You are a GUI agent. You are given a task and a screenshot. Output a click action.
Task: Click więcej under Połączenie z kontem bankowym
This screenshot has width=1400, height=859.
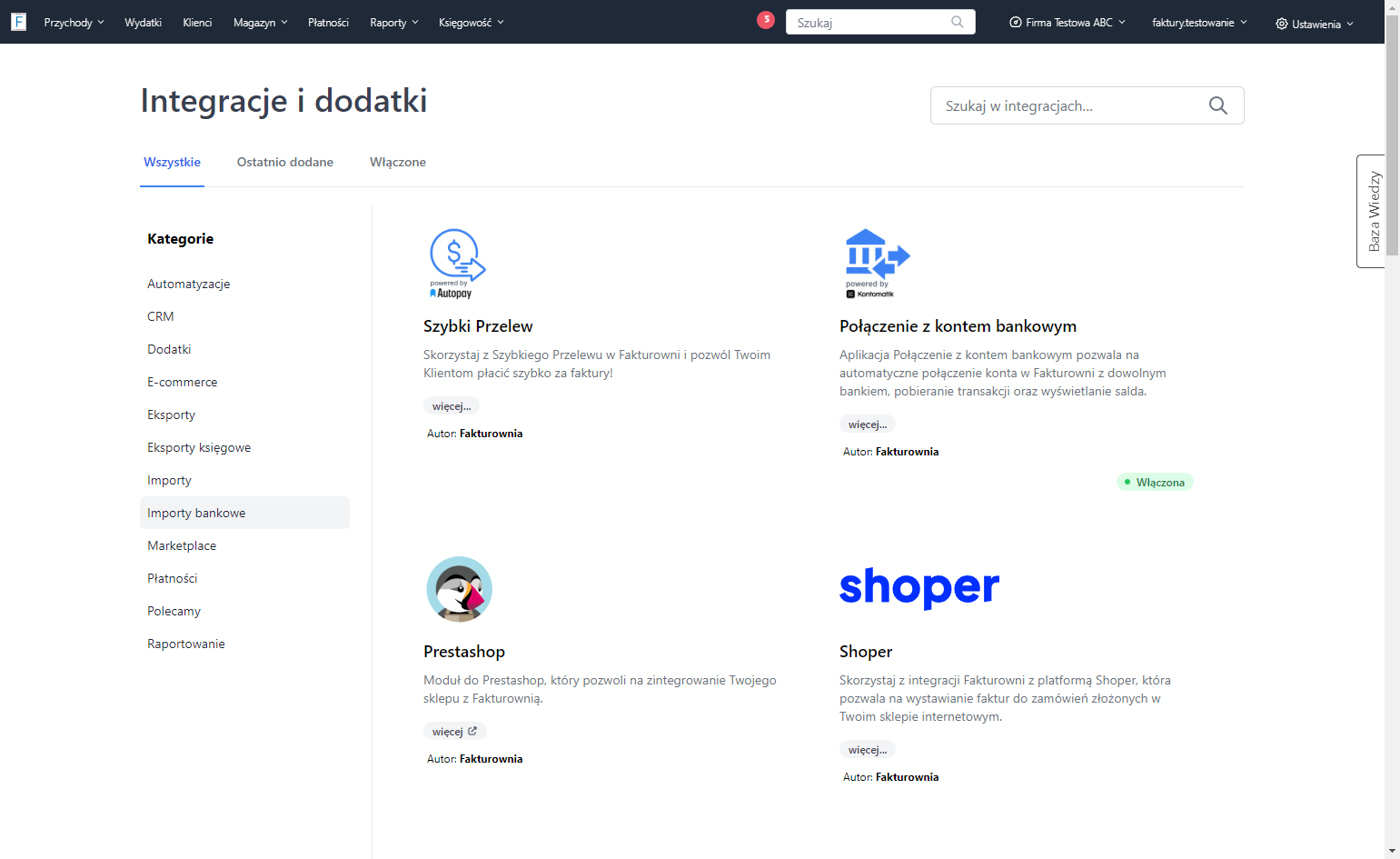868,425
